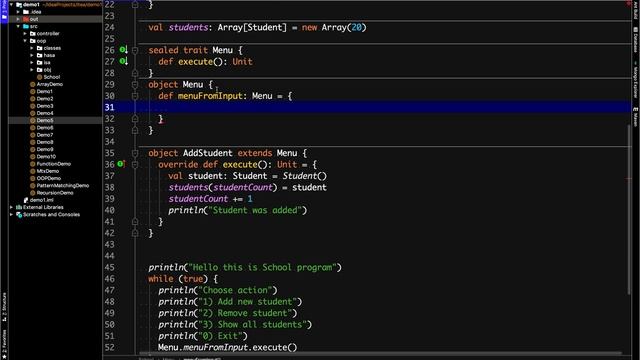Expand the hasa package
This screenshot has height=360, width=640.
(32, 55)
